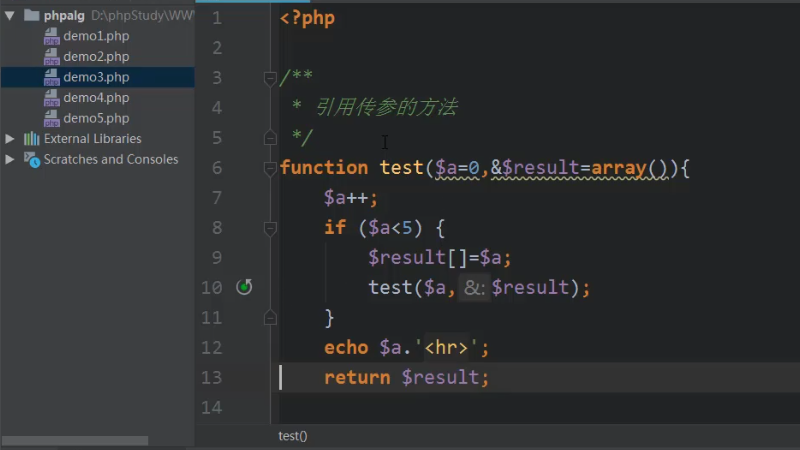Screen dimensions: 800x450
Task: Click the test function name definition
Action: 402,168
